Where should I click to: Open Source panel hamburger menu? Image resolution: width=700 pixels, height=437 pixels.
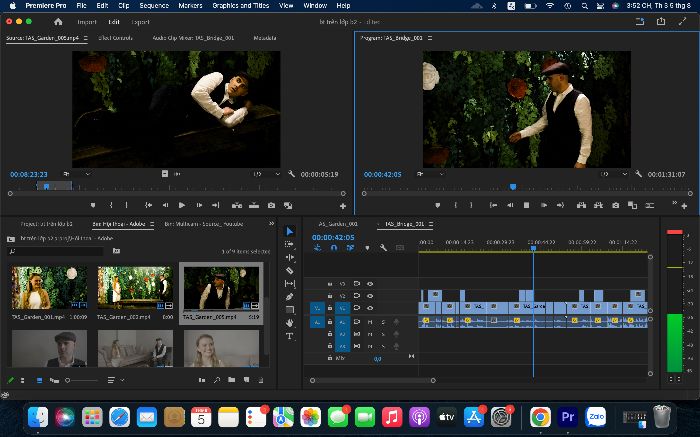point(86,38)
